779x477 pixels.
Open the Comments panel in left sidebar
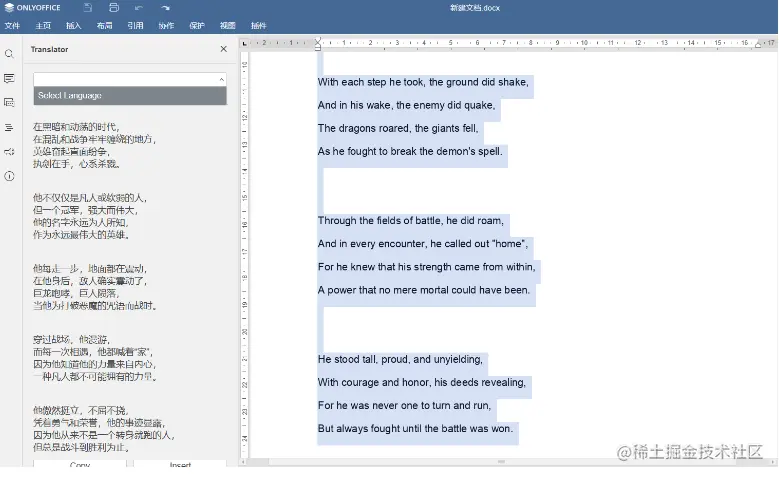(x=9, y=78)
